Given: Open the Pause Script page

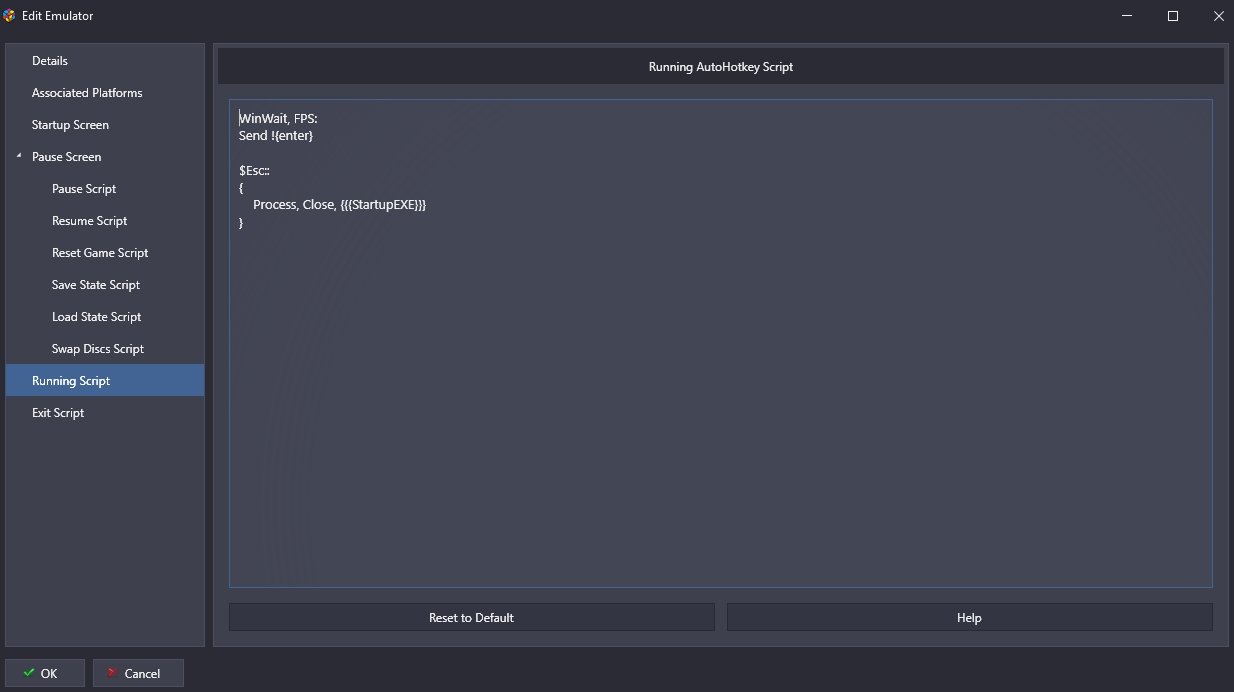Looking at the screenshot, I should pos(104,189).
